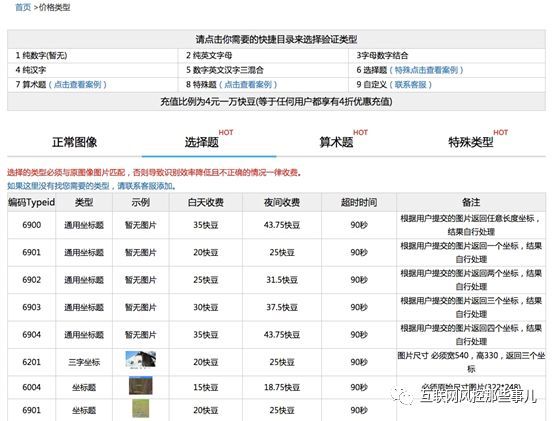The image size is (554, 421).
Task: Open the green example thumbnail in last row
Action: [141, 408]
